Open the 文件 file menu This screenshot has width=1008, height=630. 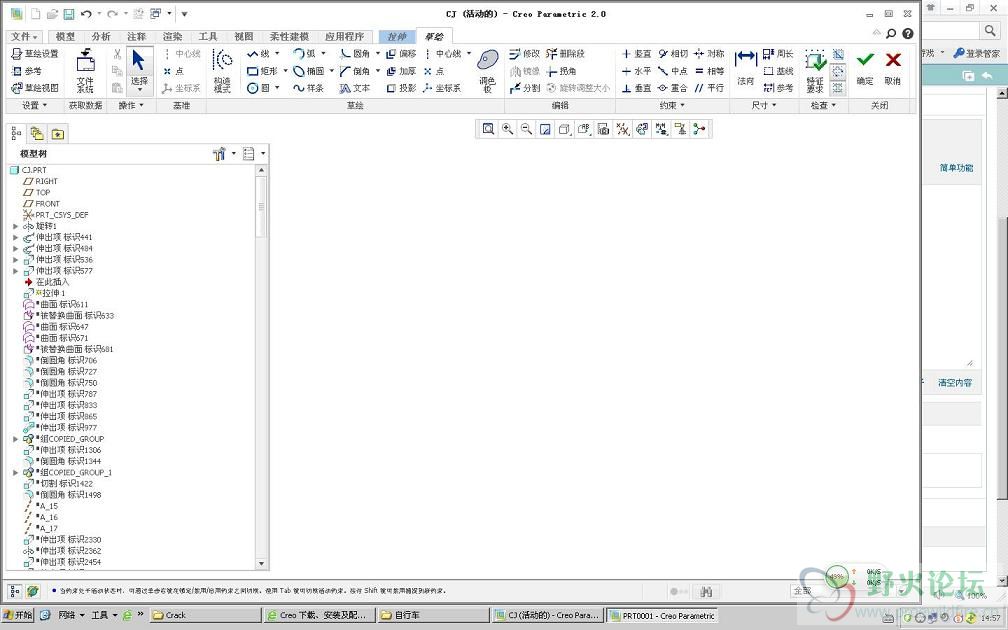click(24, 37)
